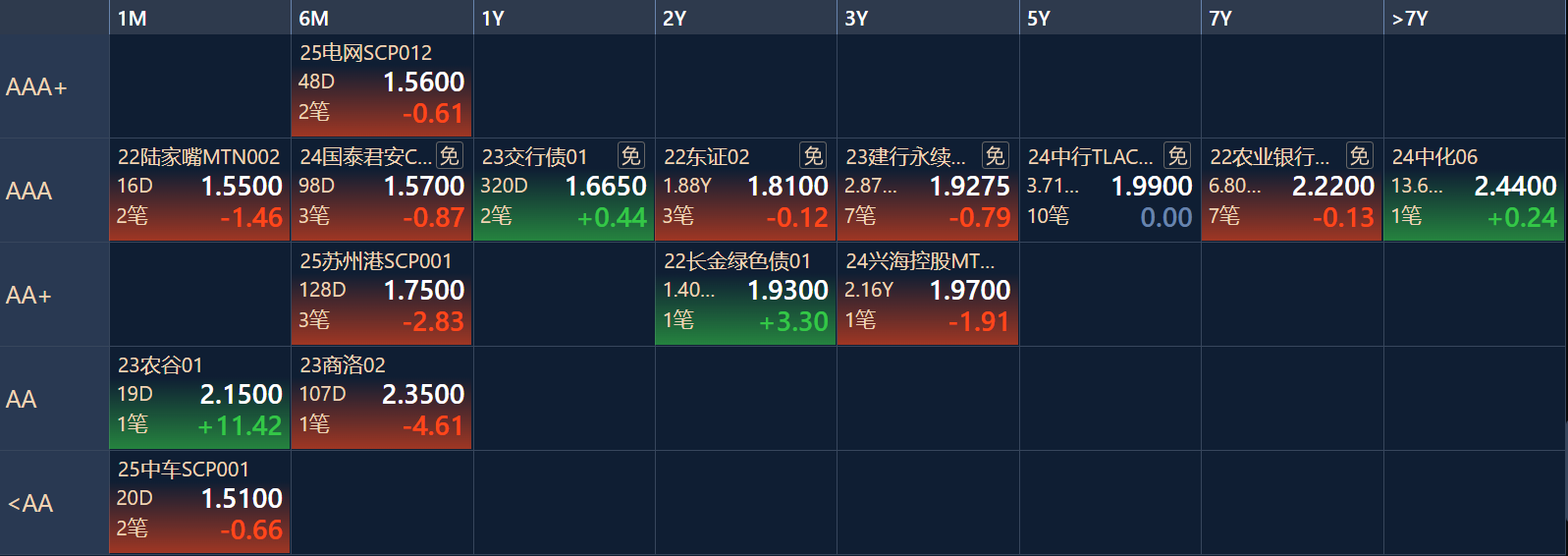Click the 免 badge on 22东证02
The width and height of the screenshot is (1568, 556).
click(x=813, y=156)
